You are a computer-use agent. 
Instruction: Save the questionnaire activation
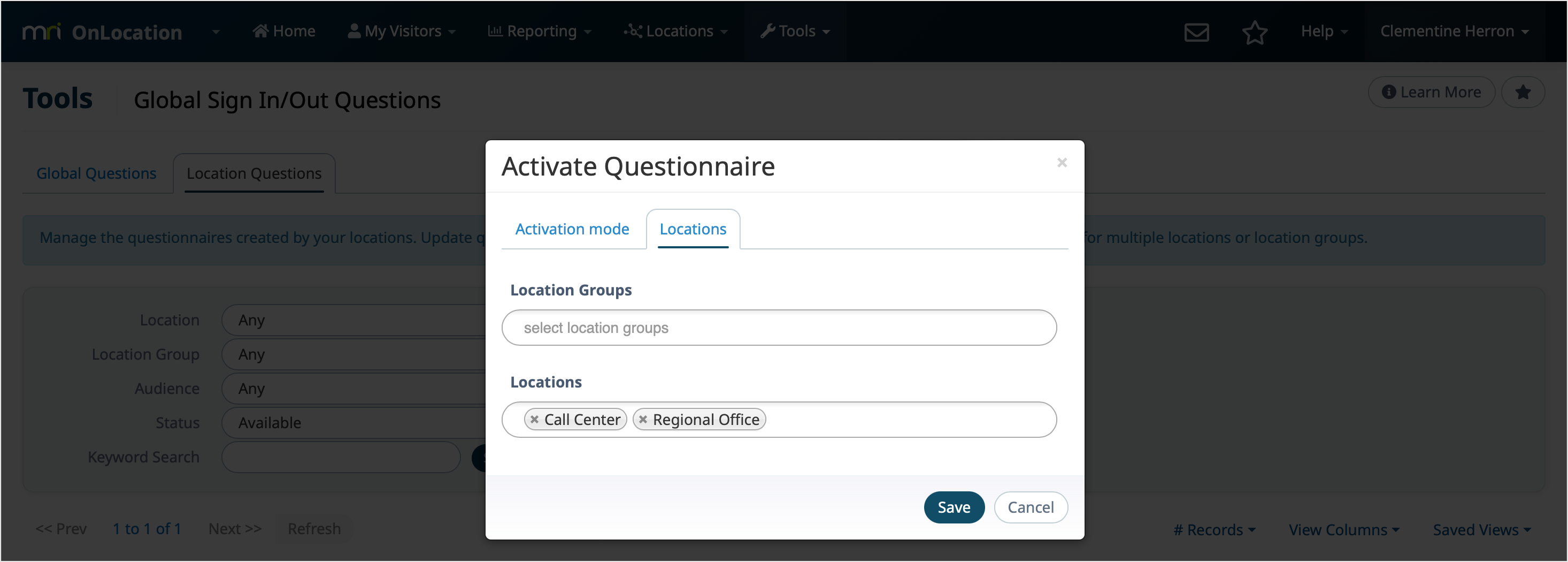954,507
